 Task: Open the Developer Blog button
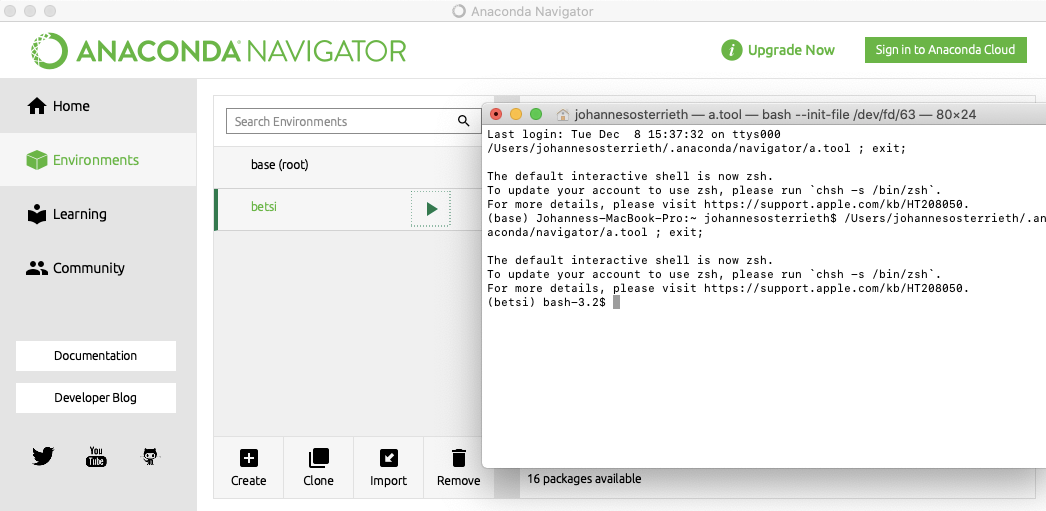pos(95,398)
